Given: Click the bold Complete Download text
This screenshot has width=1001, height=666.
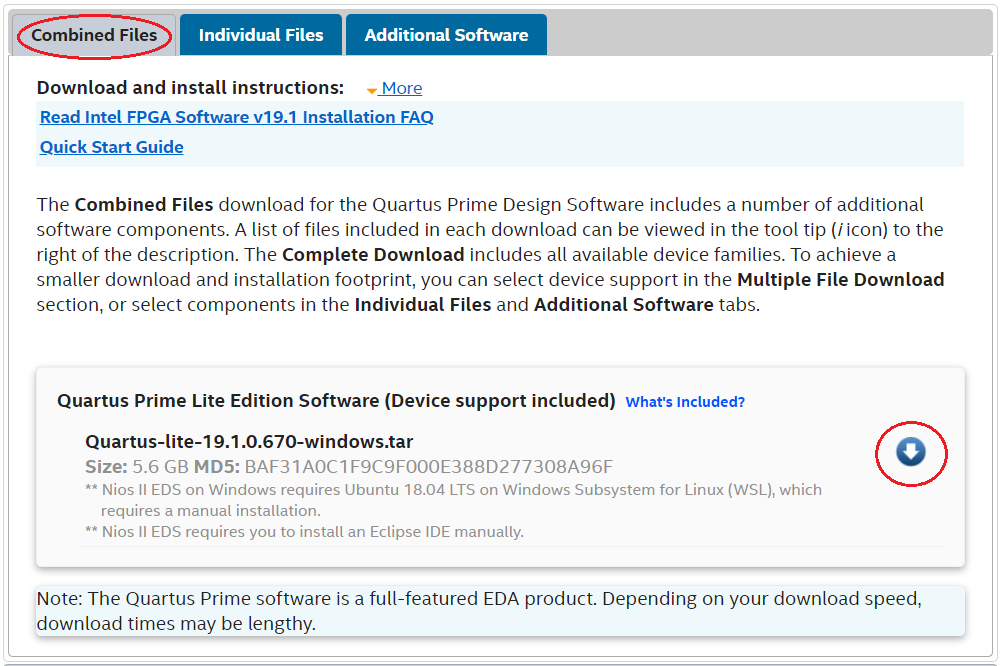Looking at the screenshot, I should (x=373, y=254).
